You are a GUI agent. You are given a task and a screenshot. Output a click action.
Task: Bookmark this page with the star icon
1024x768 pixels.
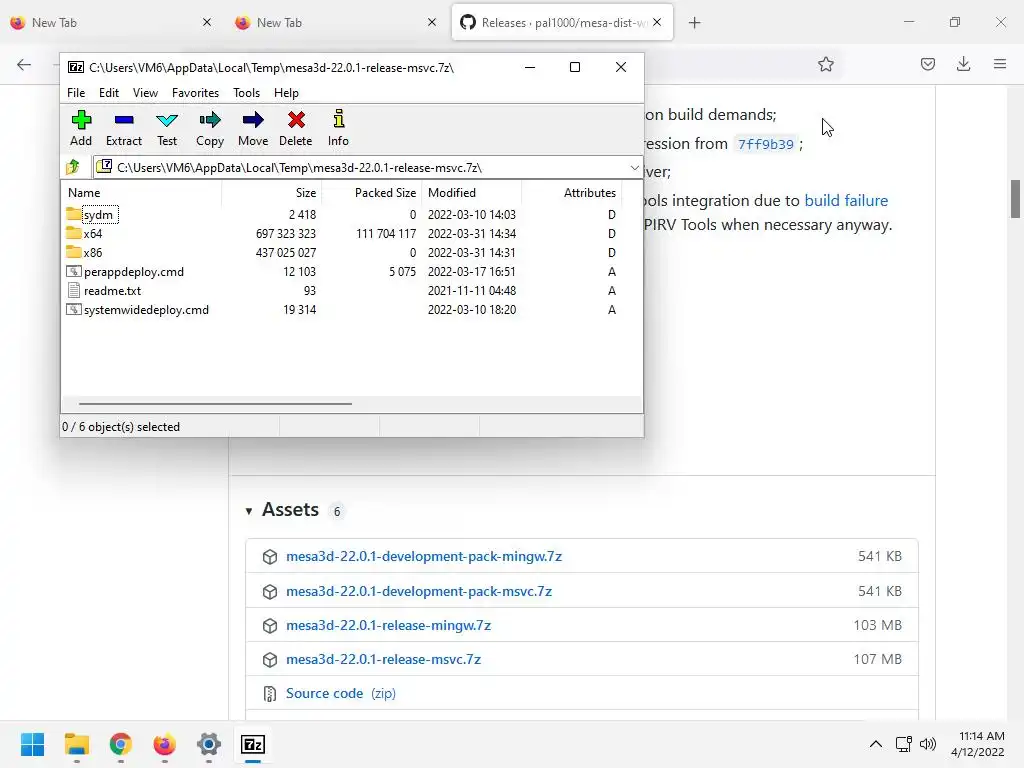[825, 64]
